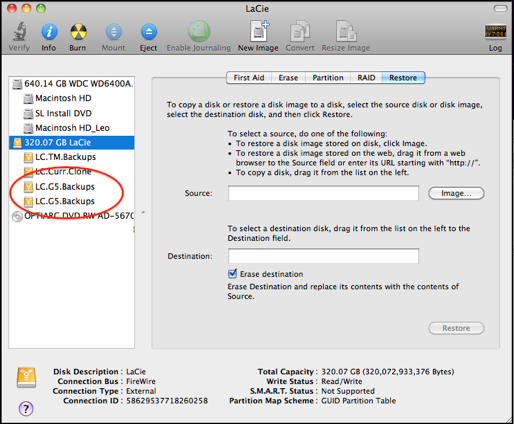Select the 320.07 GB LaCie disk

click(x=72, y=143)
